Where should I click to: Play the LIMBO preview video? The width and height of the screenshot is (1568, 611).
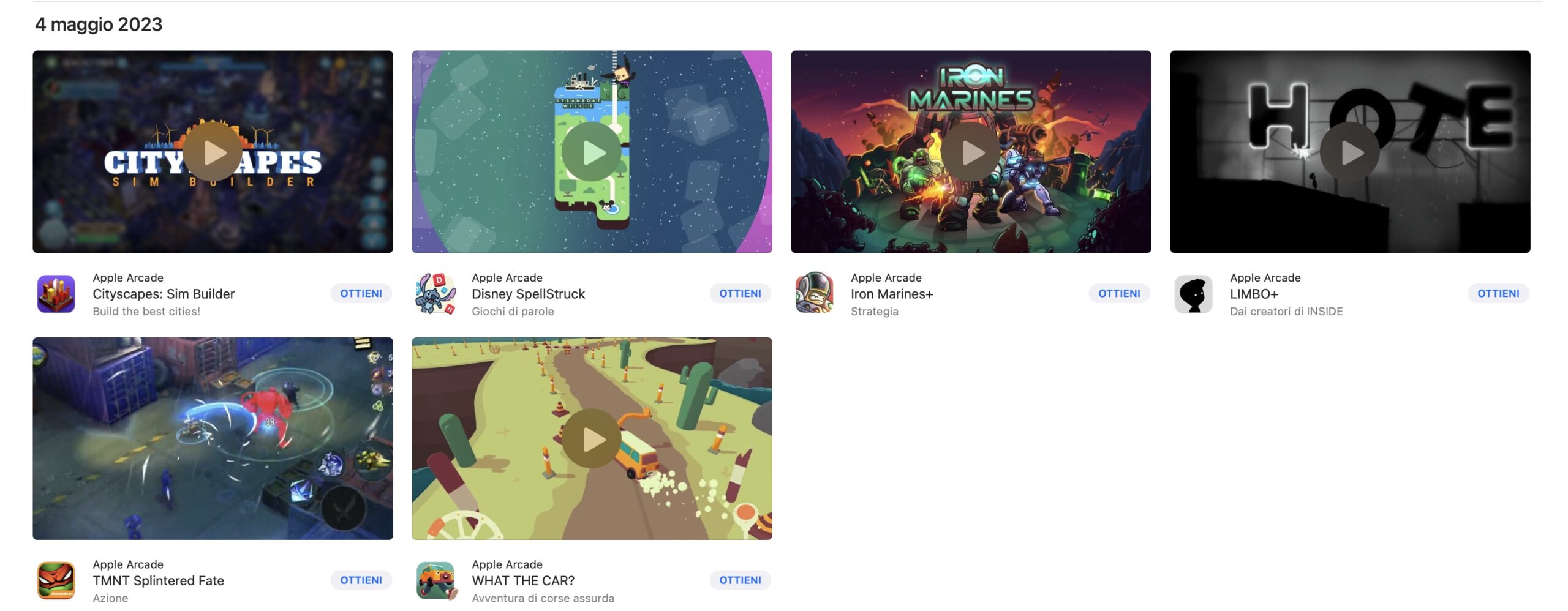(x=1351, y=152)
